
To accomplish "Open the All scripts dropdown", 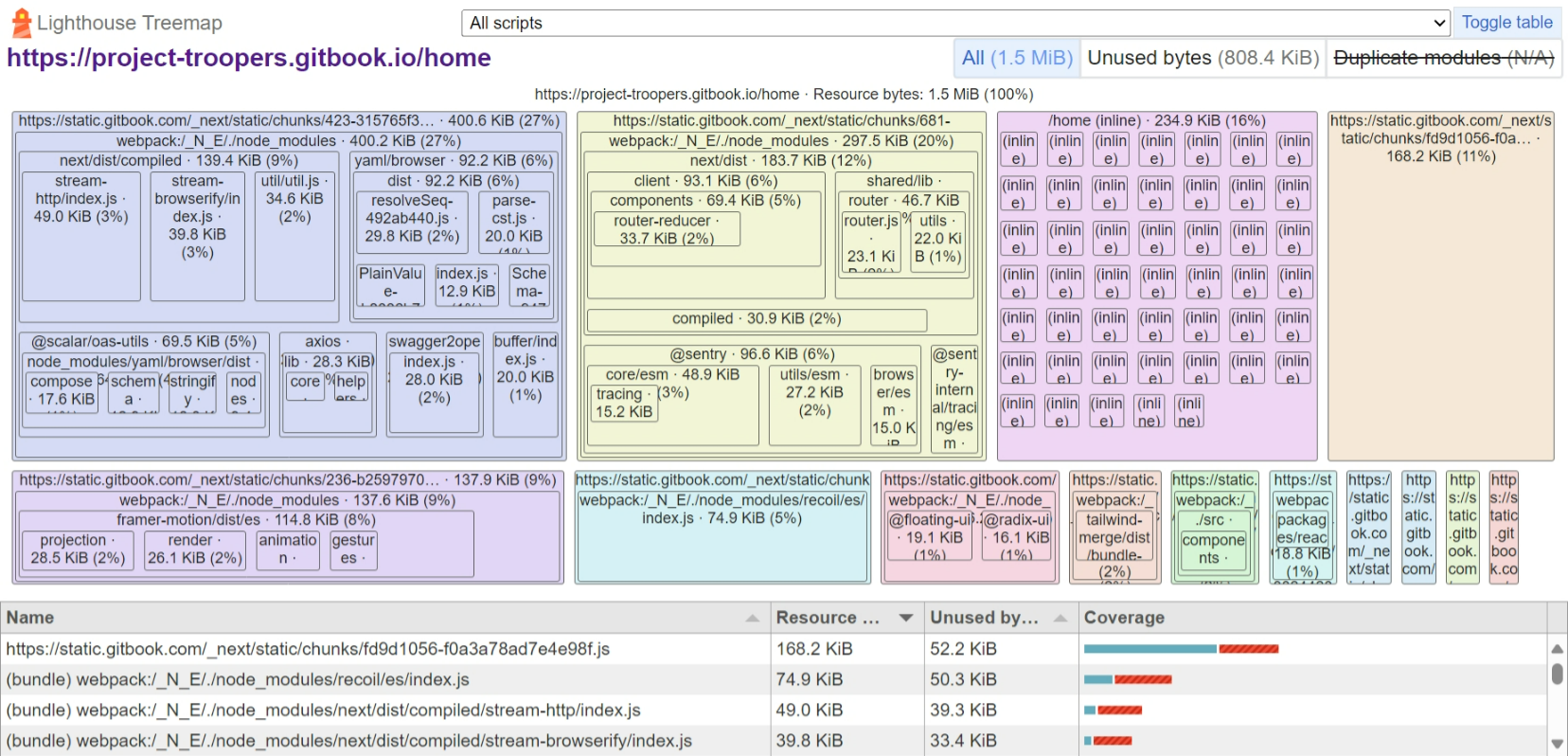I will [955, 23].
